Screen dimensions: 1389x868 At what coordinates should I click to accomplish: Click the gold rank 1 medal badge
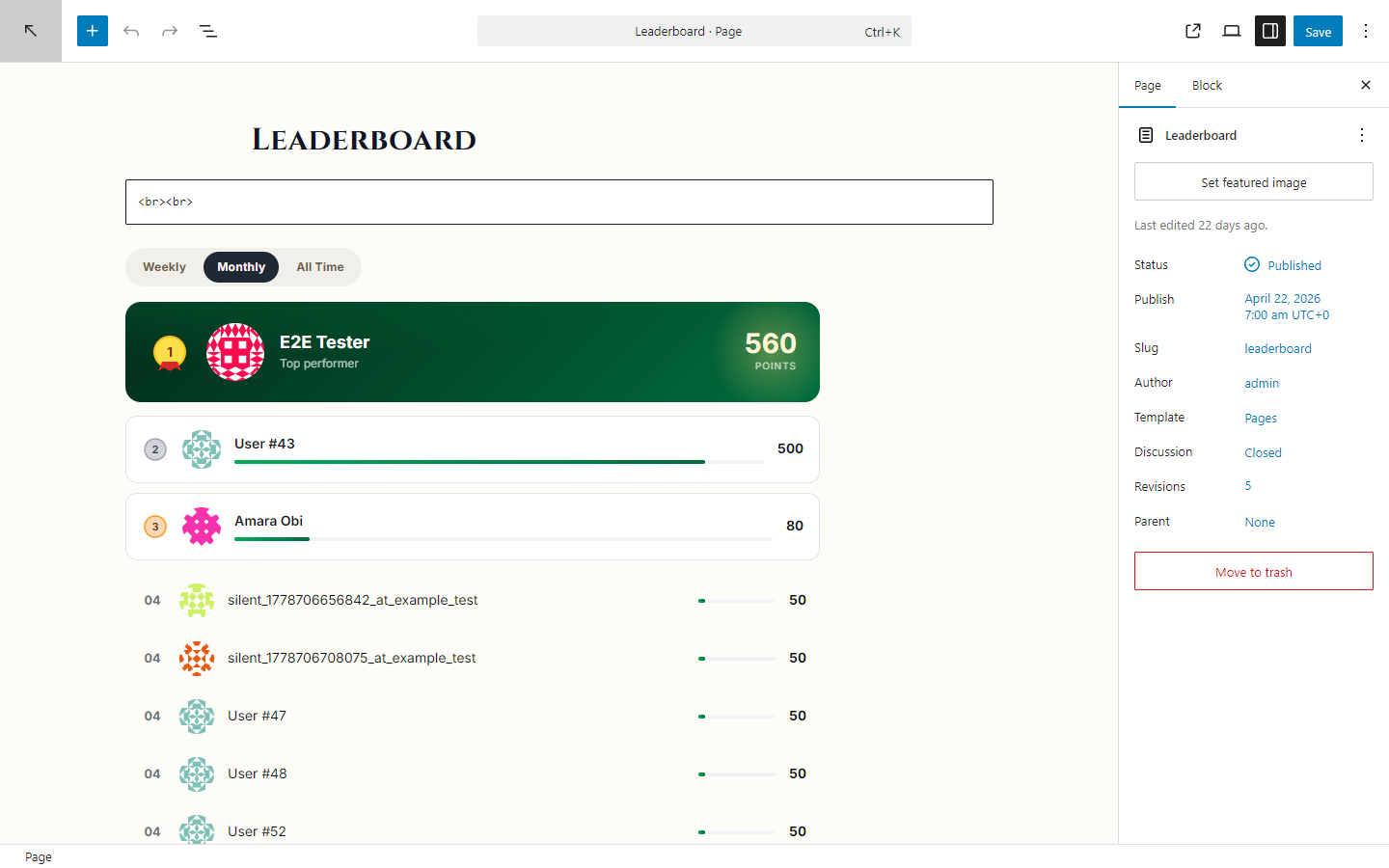(170, 353)
